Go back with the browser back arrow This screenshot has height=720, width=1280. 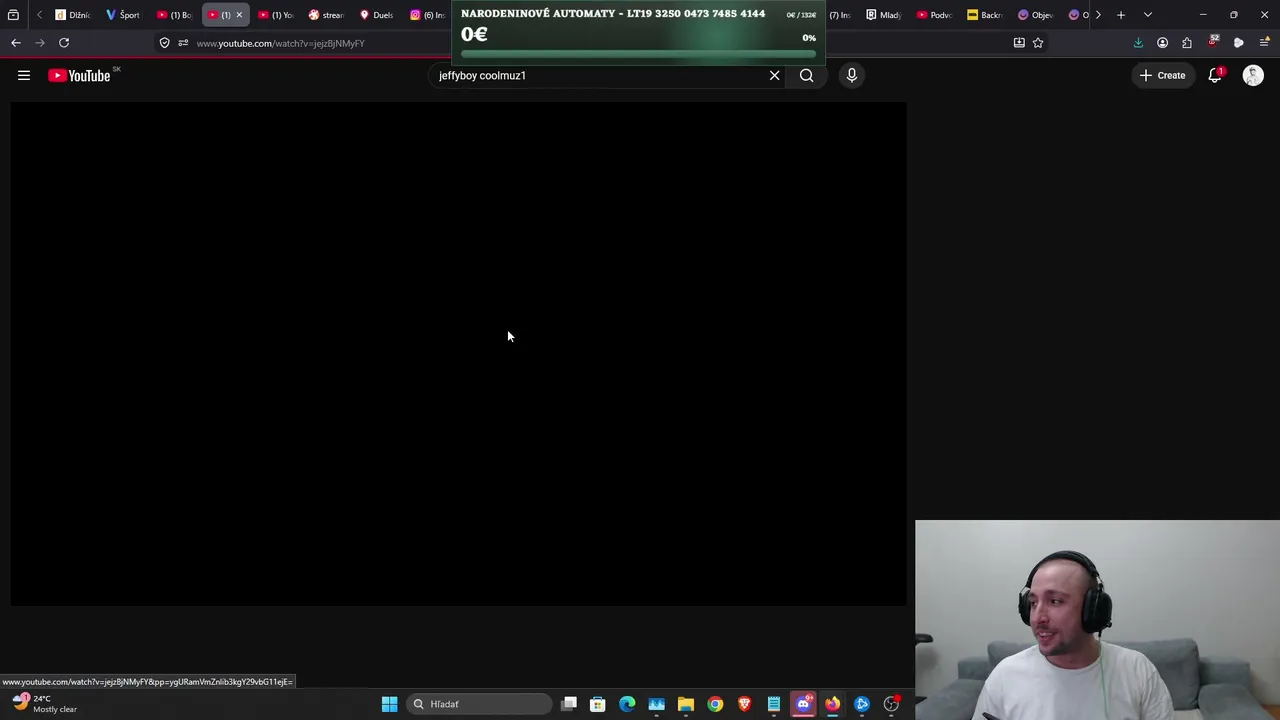16,43
